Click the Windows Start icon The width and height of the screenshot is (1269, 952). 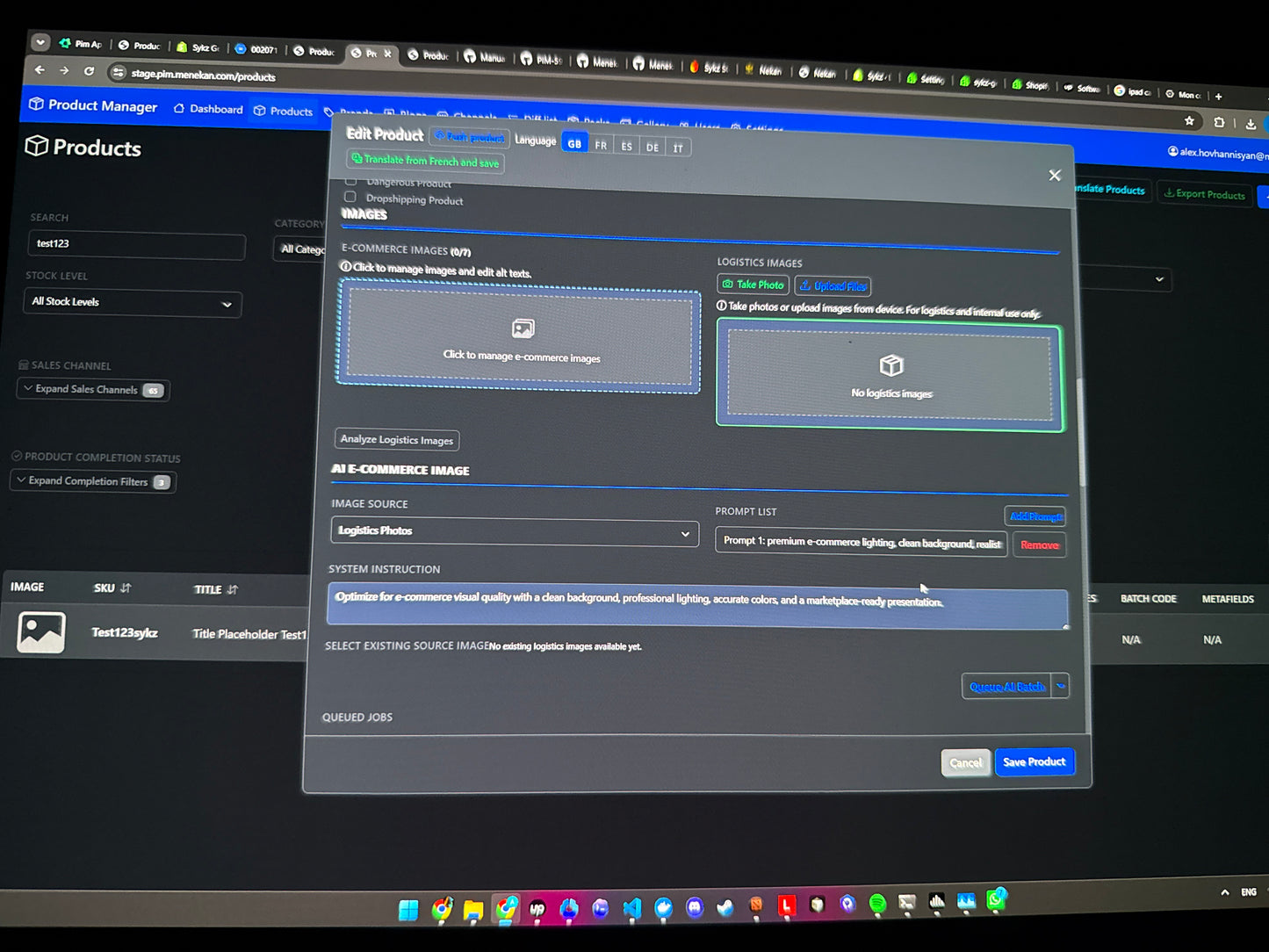pyautogui.click(x=408, y=910)
